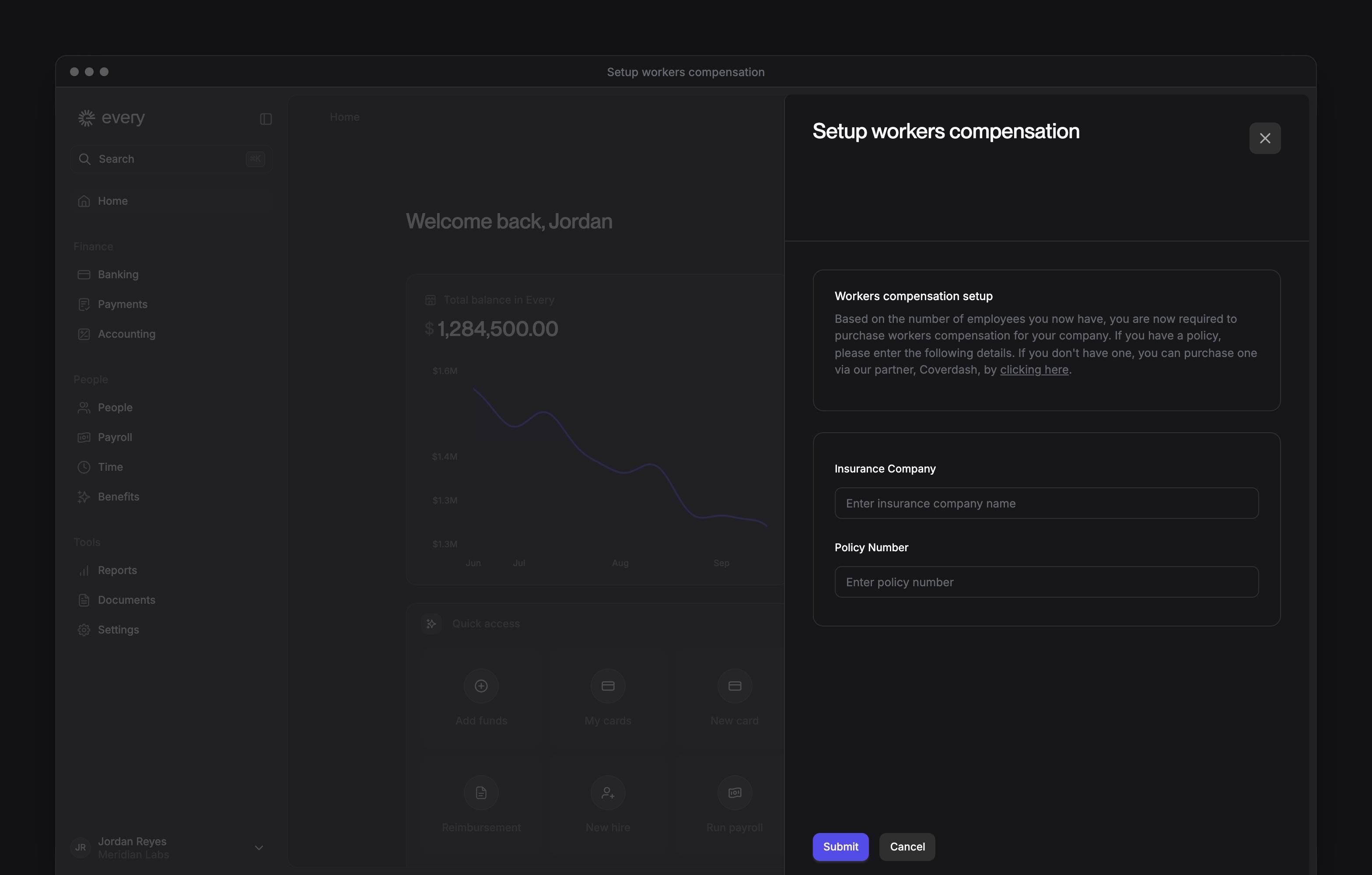Click the $1,284,500.00 balance value
The width and height of the screenshot is (1372, 875).
coord(491,329)
